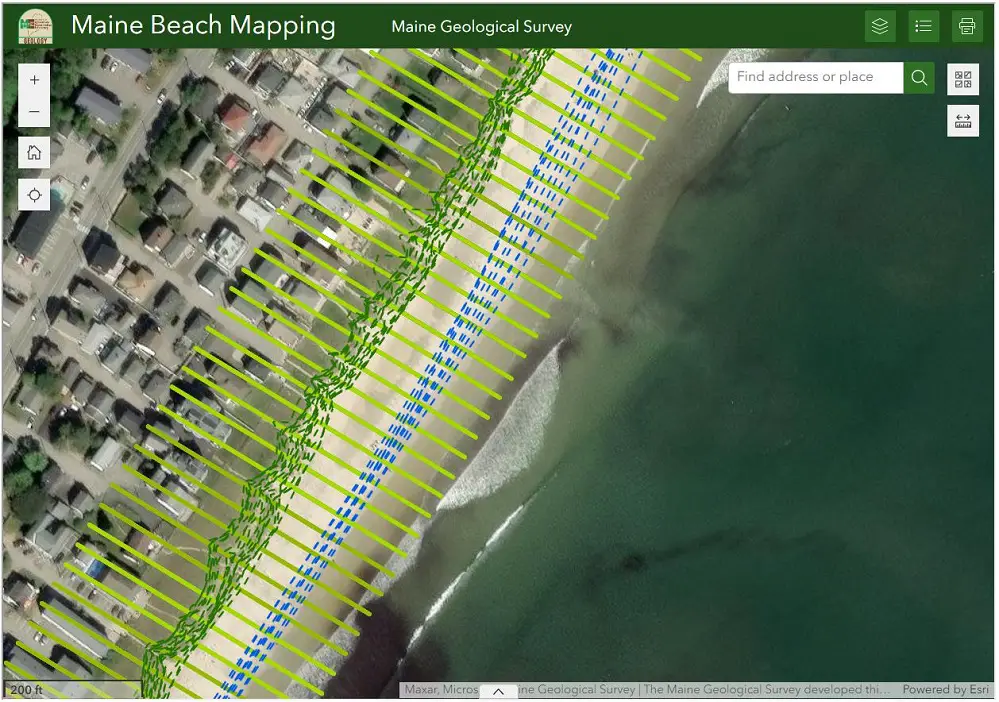Click the Maine Beach Mapping title

point(203,25)
